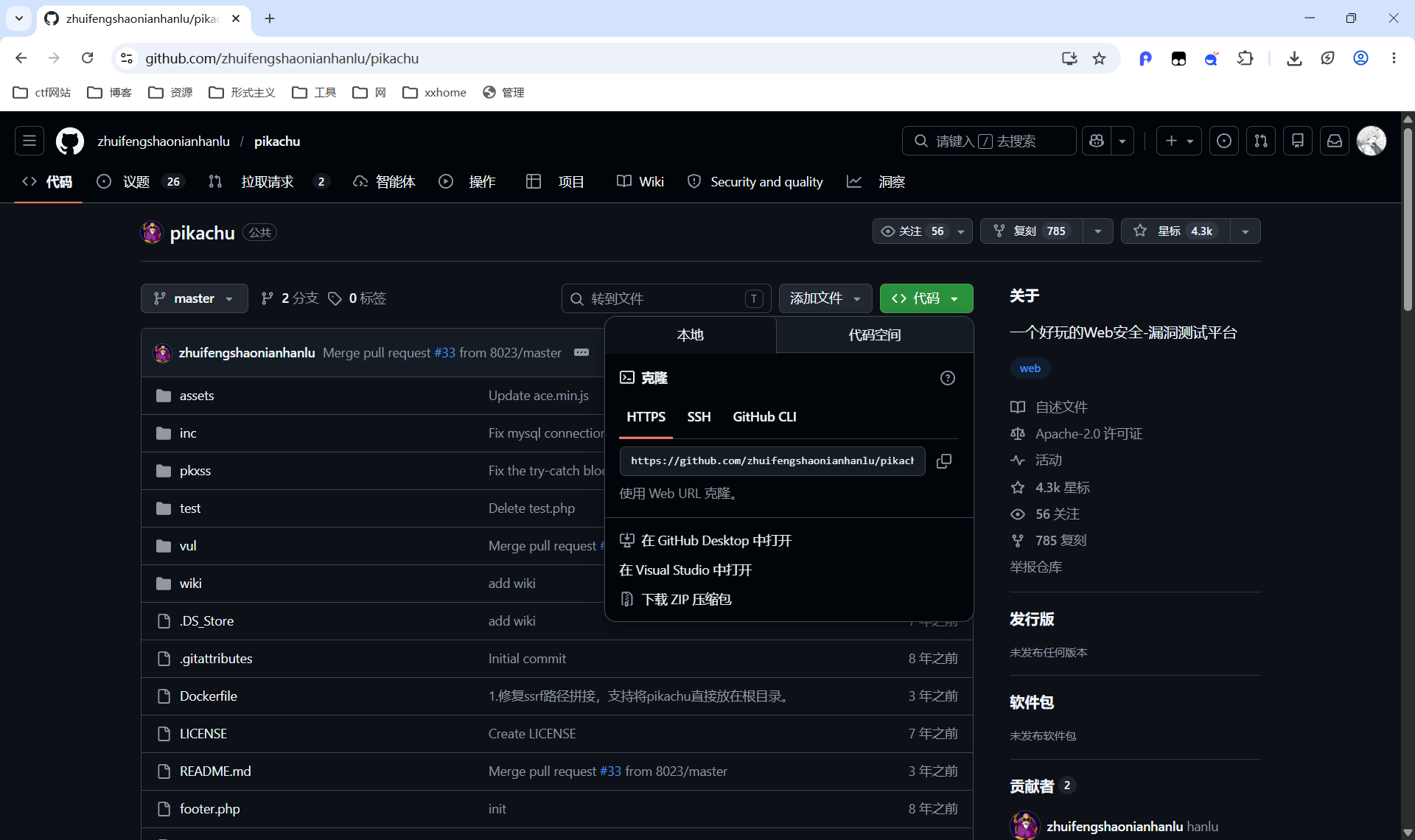Viewport: 1415px width, 840px height.
Task: View the 0 tags link
Action: point(357,298)
